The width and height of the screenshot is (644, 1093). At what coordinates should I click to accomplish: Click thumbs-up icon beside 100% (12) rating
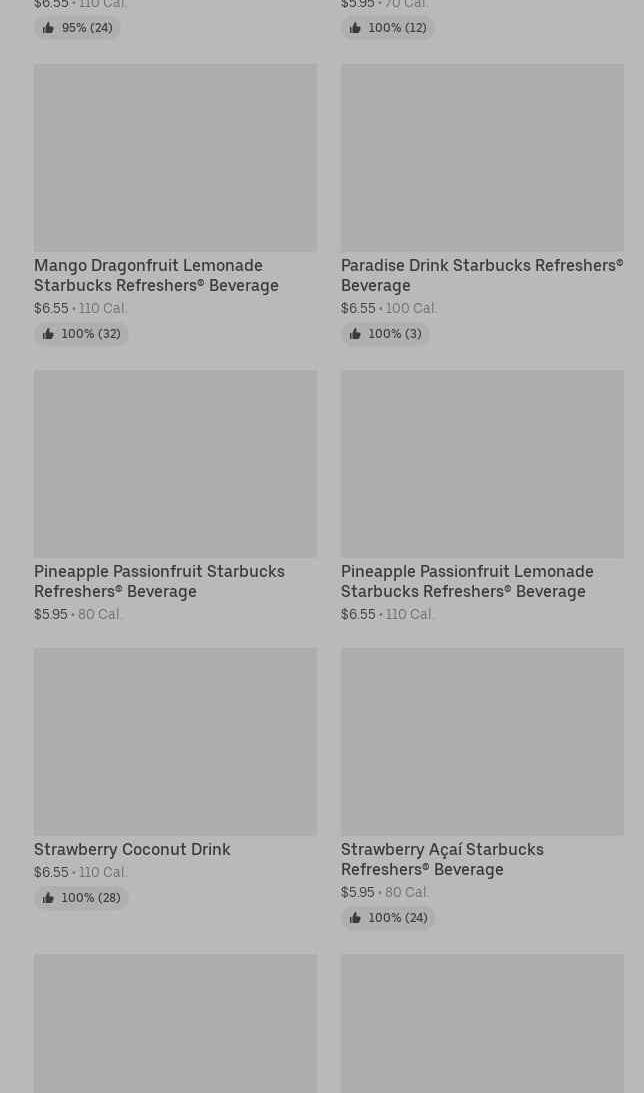click(x=355, y=28)
